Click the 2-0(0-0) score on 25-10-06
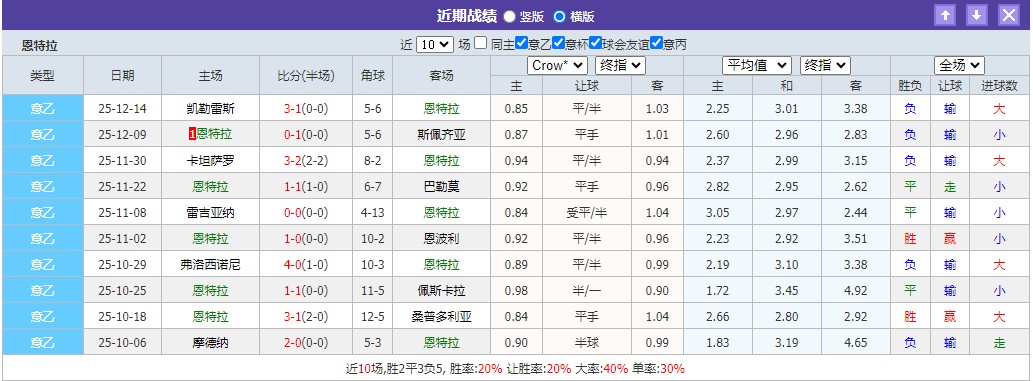Viewport: 1033px width, 381px height. tap(306, 343)
